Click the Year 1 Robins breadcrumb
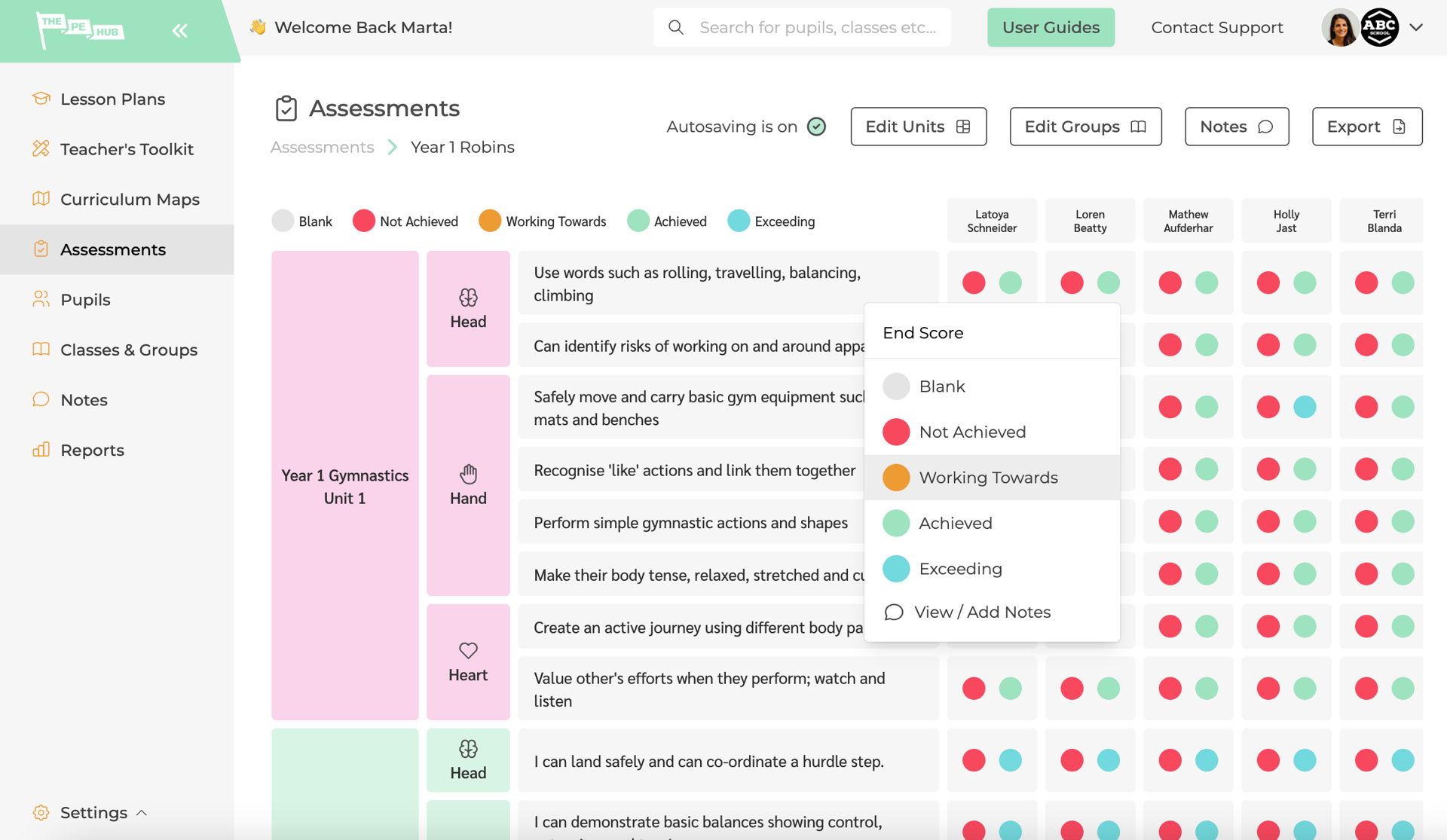 pos(461,147)
